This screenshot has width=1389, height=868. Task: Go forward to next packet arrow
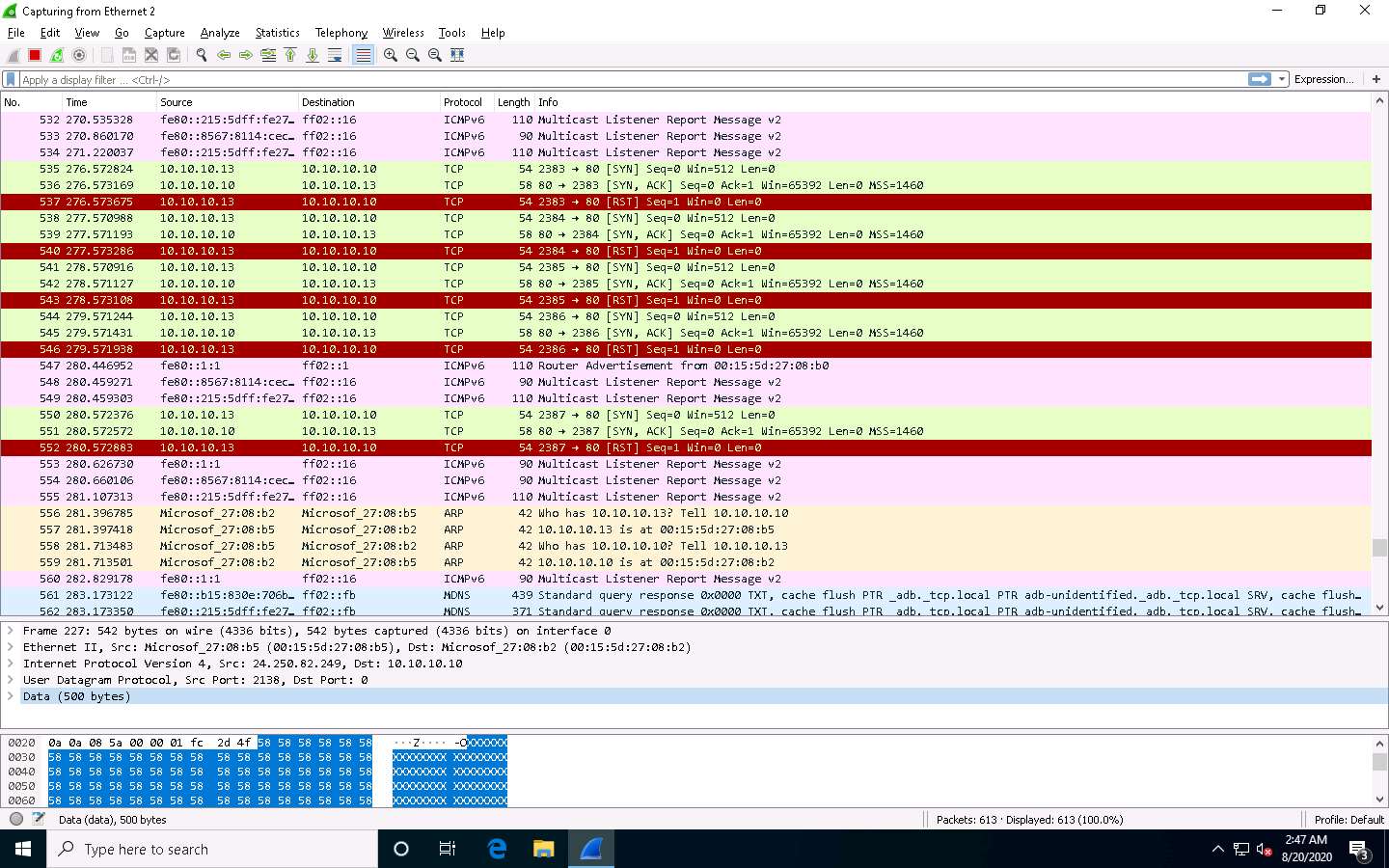[246, 55]
